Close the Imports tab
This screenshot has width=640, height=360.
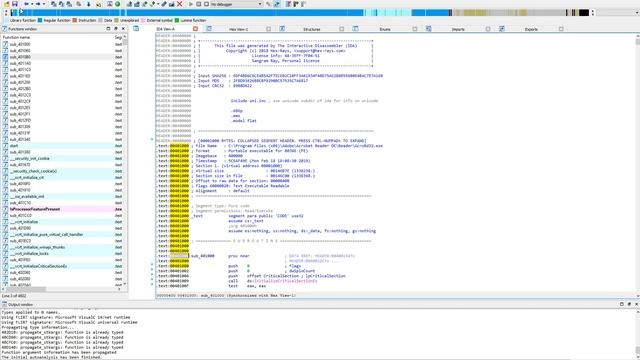click(488, 29)
